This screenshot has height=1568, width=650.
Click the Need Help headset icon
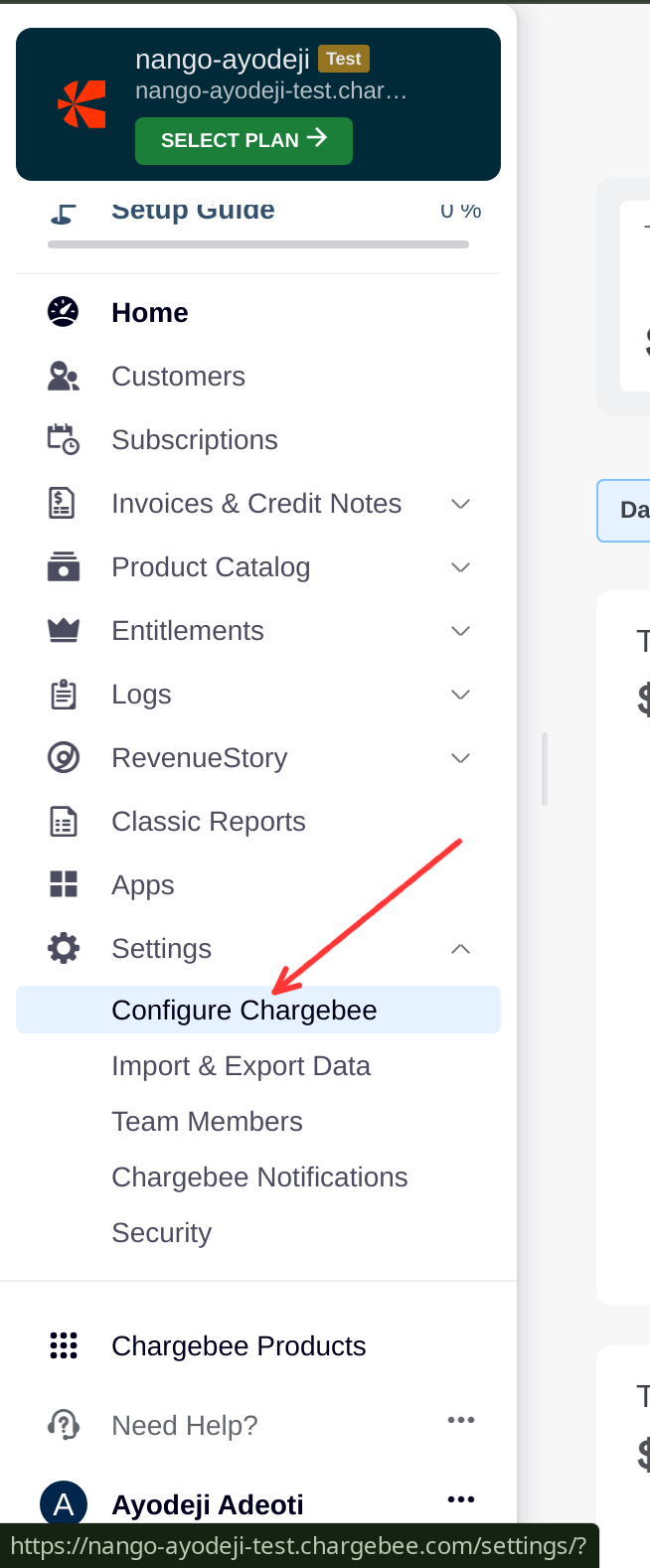click(64, 1425)
